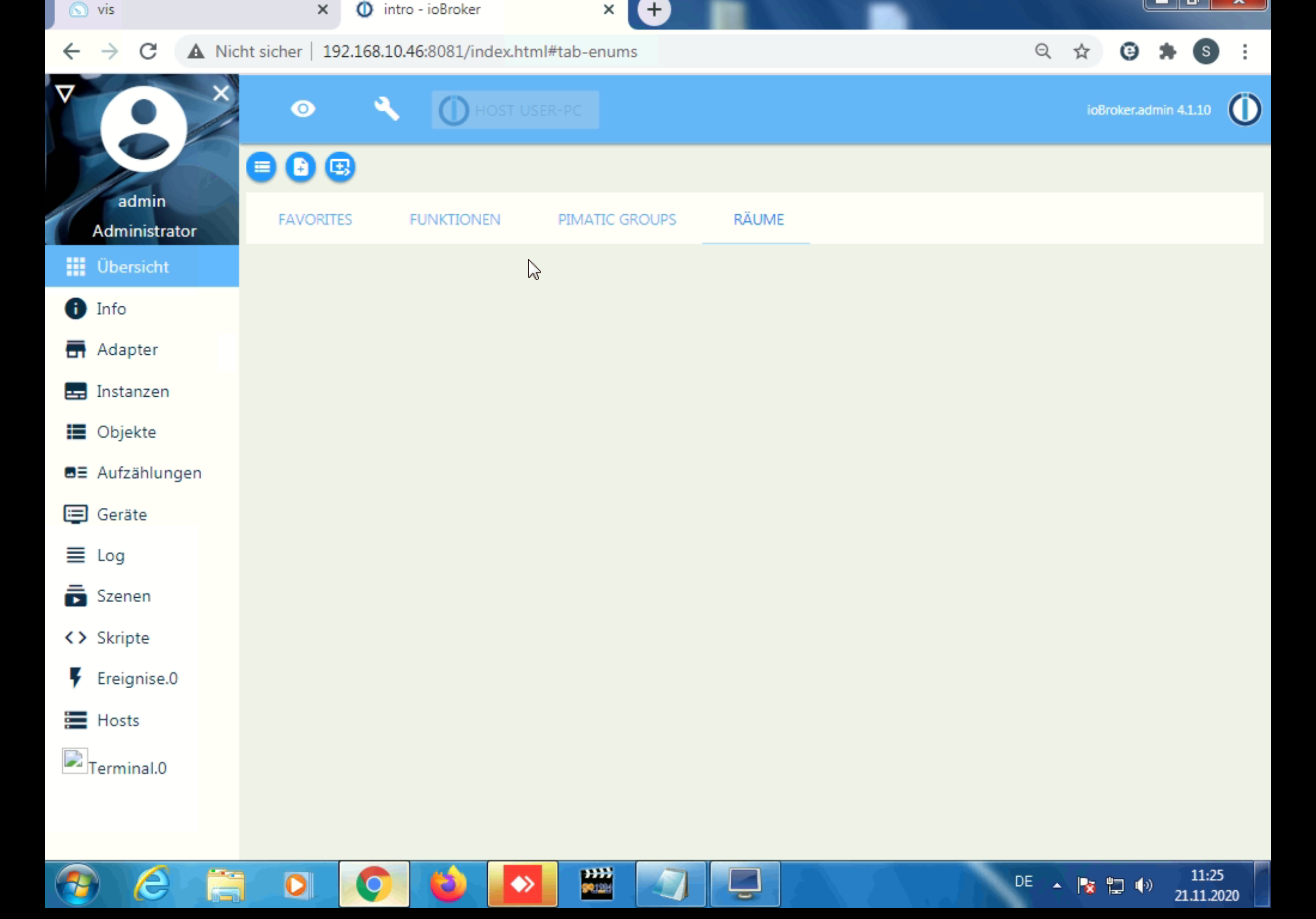The width and height of the screenshot is (1316, 919).
Task: Open Aufzählungen in sidebar
Action: click(148, 473)
